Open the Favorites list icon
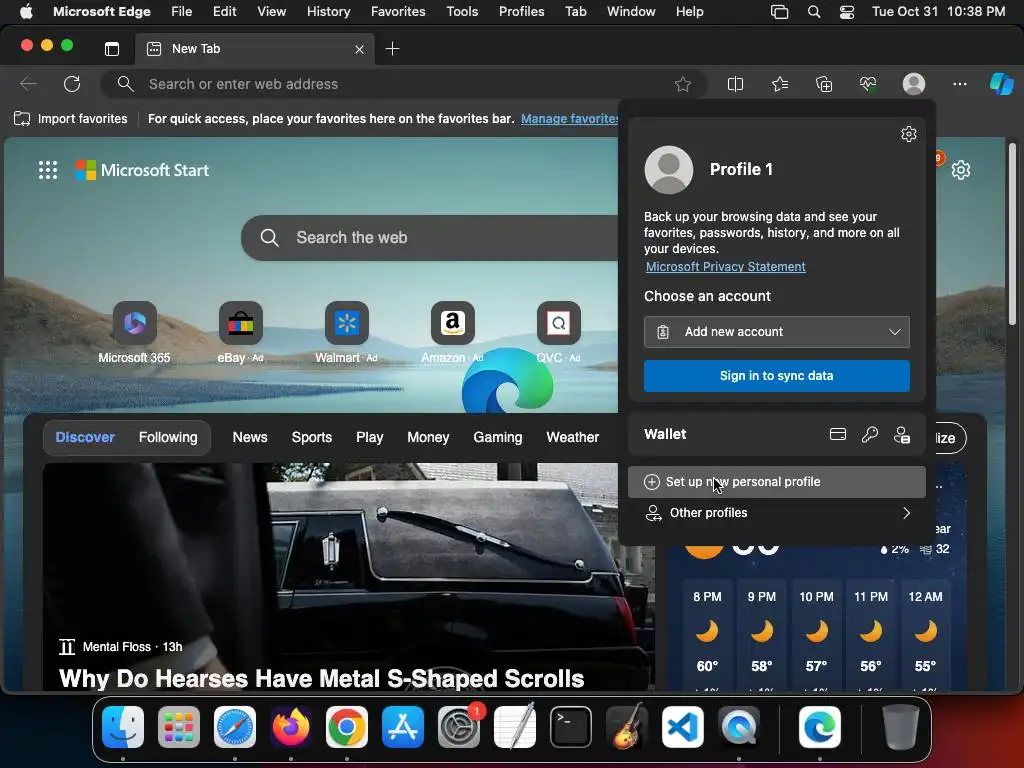The width and height of the screenshot is (1024, 768). pyautogui.click(x=780, y=84)
